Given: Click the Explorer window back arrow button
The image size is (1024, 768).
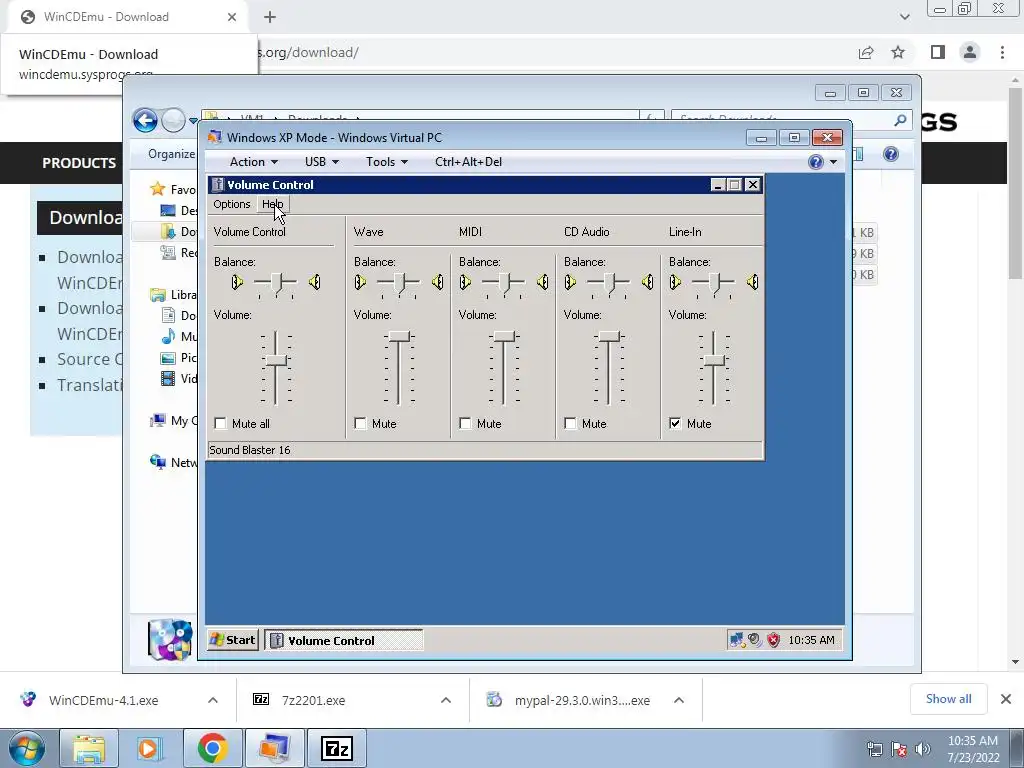Looking at the screenshot, I should pos(145,120).
